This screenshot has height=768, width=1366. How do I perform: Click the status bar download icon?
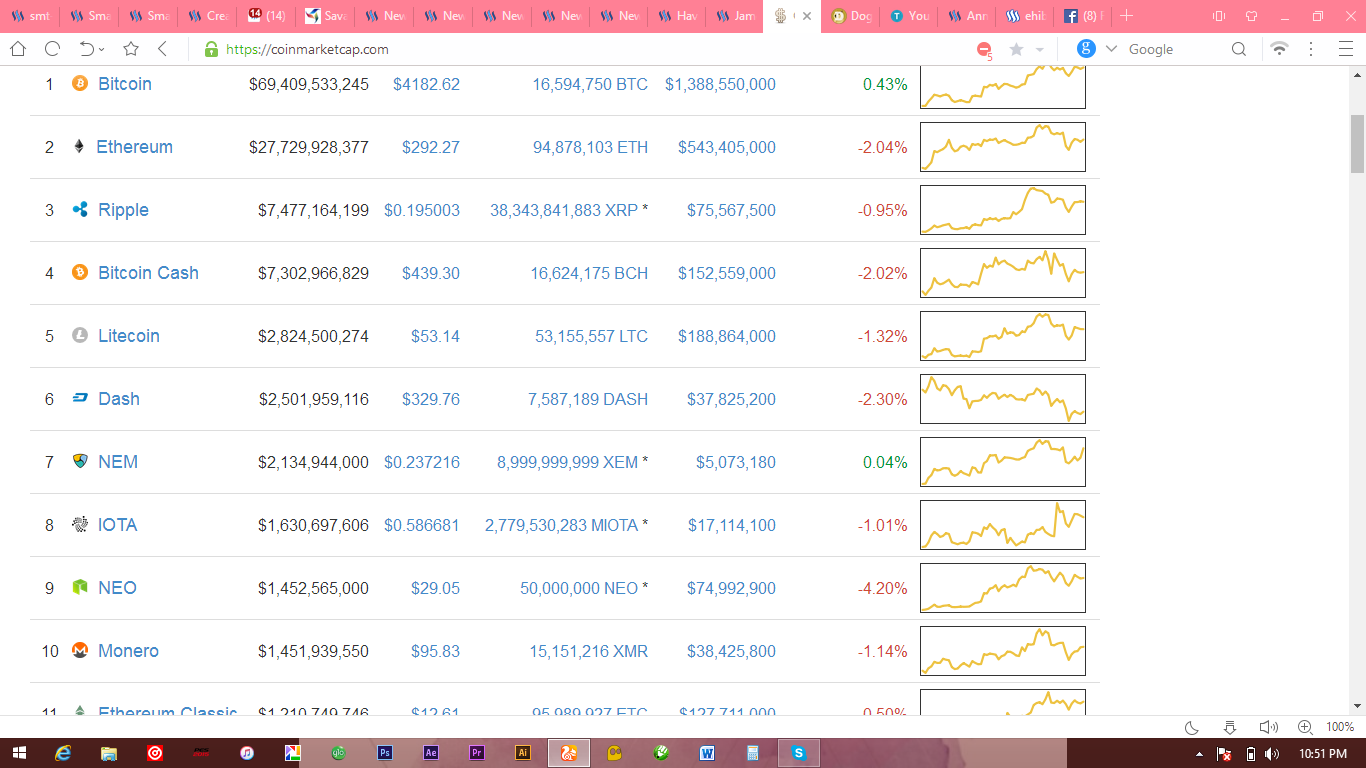1230,727
